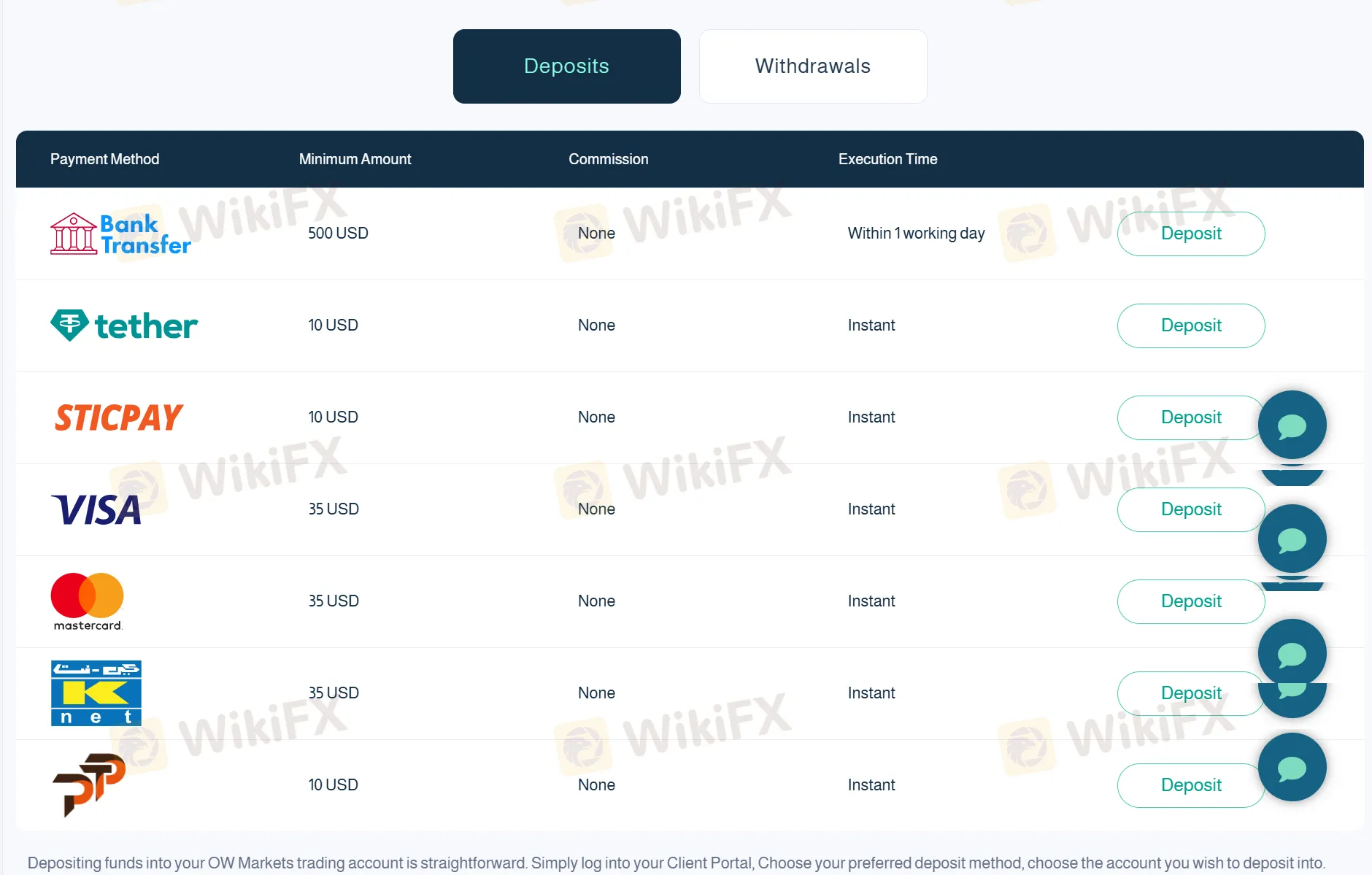
Task: Select tether's 10 USD minimum amount
Action: [x=333, y=325]
